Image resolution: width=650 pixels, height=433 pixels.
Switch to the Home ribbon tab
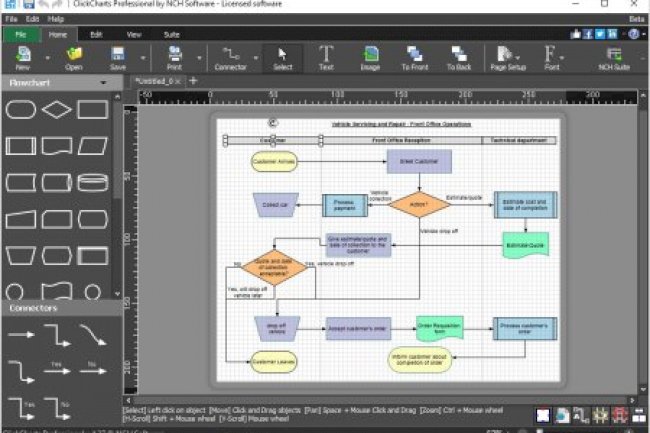[58, 34]
